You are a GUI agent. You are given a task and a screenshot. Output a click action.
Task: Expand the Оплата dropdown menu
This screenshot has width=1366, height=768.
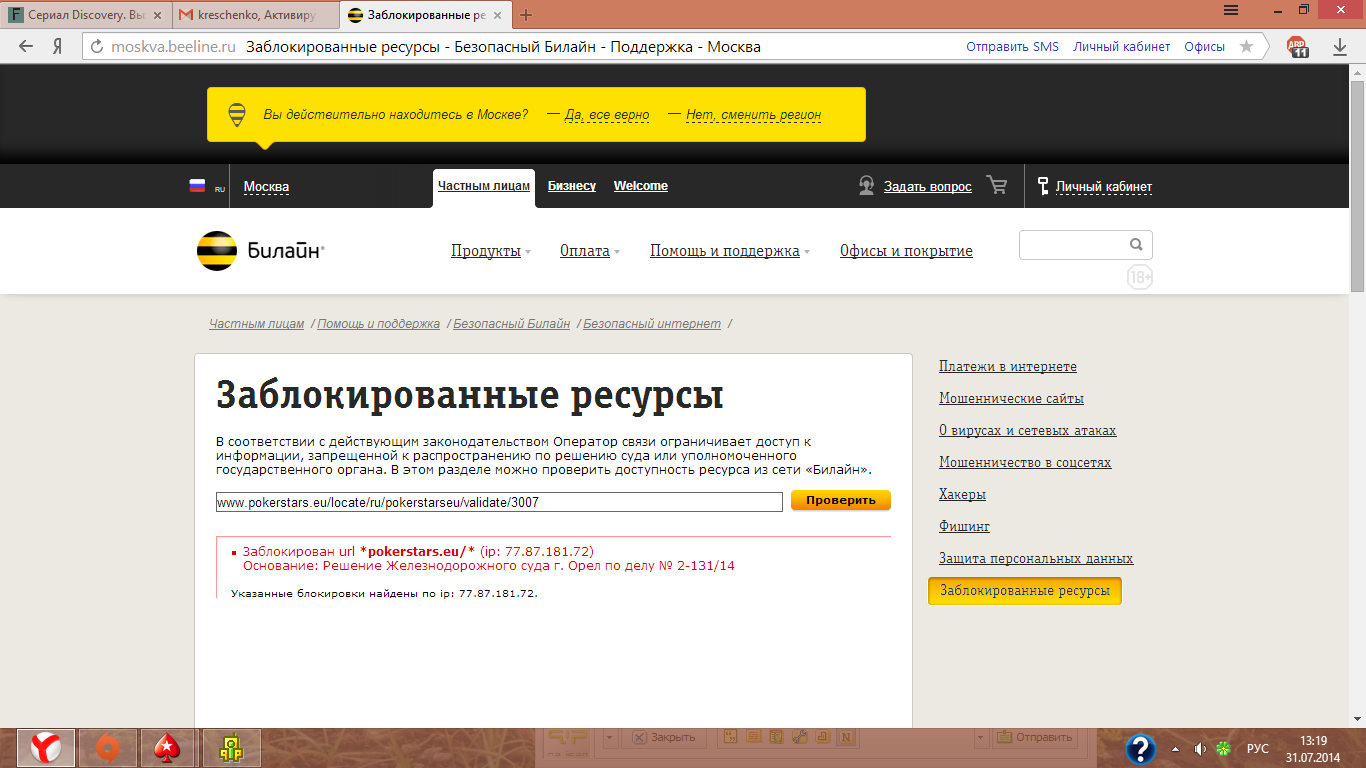[589, 251]
